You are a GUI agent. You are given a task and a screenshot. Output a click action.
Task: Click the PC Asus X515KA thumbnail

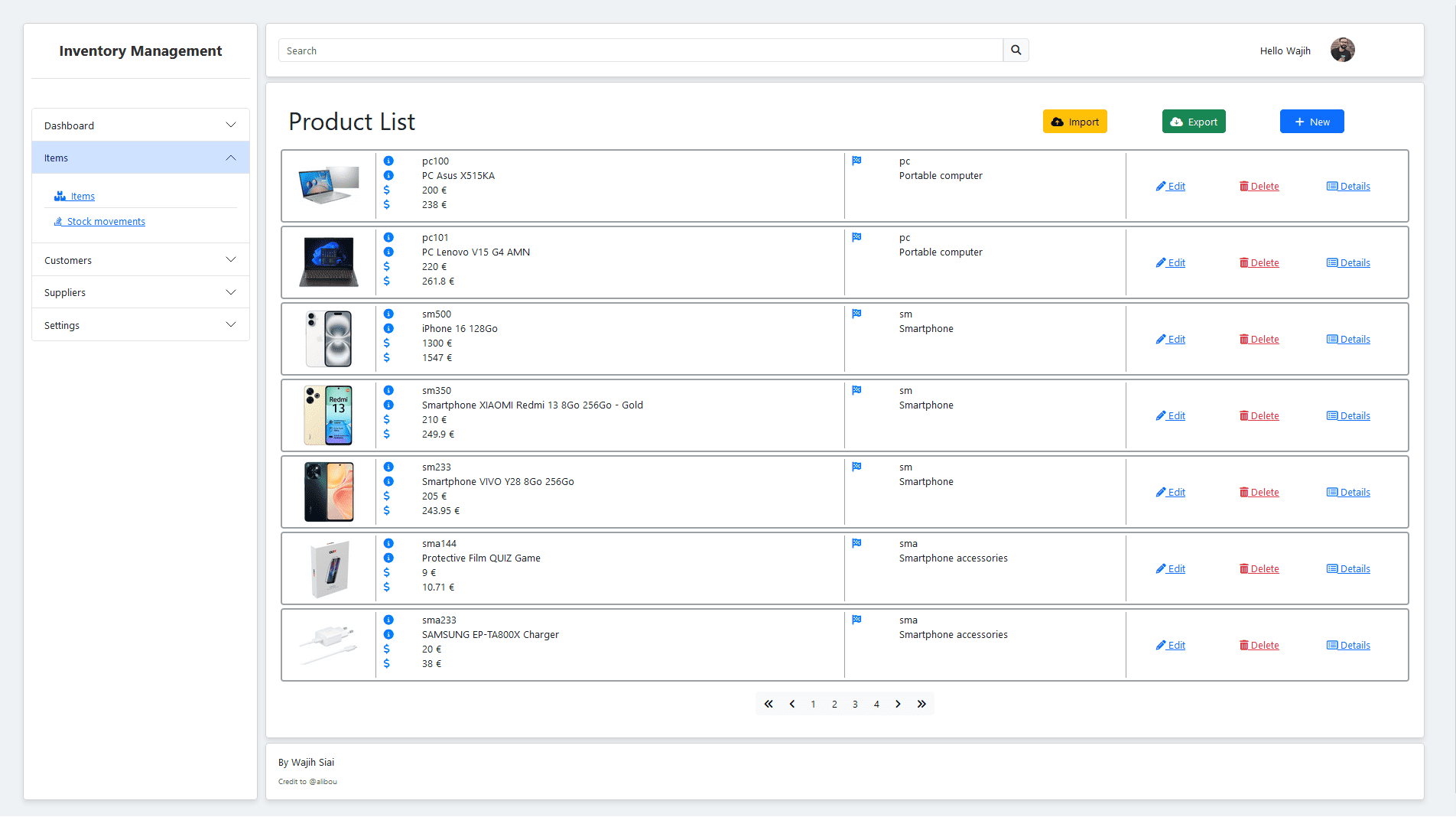(329, 185)
